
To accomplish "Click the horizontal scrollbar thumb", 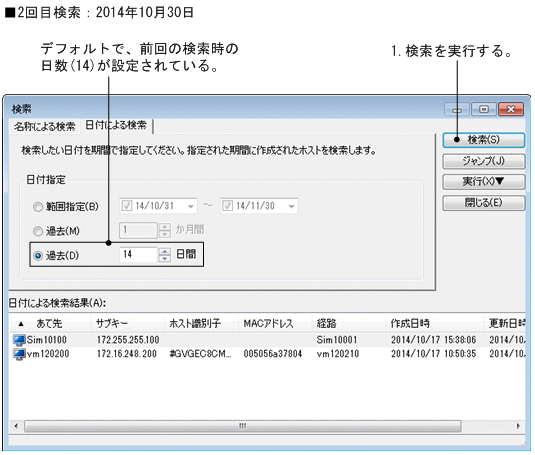I will 243,426.
